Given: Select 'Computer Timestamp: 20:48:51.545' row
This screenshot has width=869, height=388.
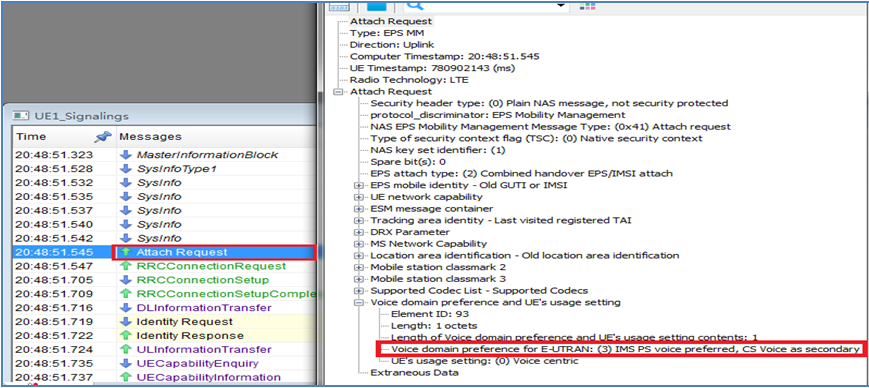Looking at the screenshot, I should point(444,56).
